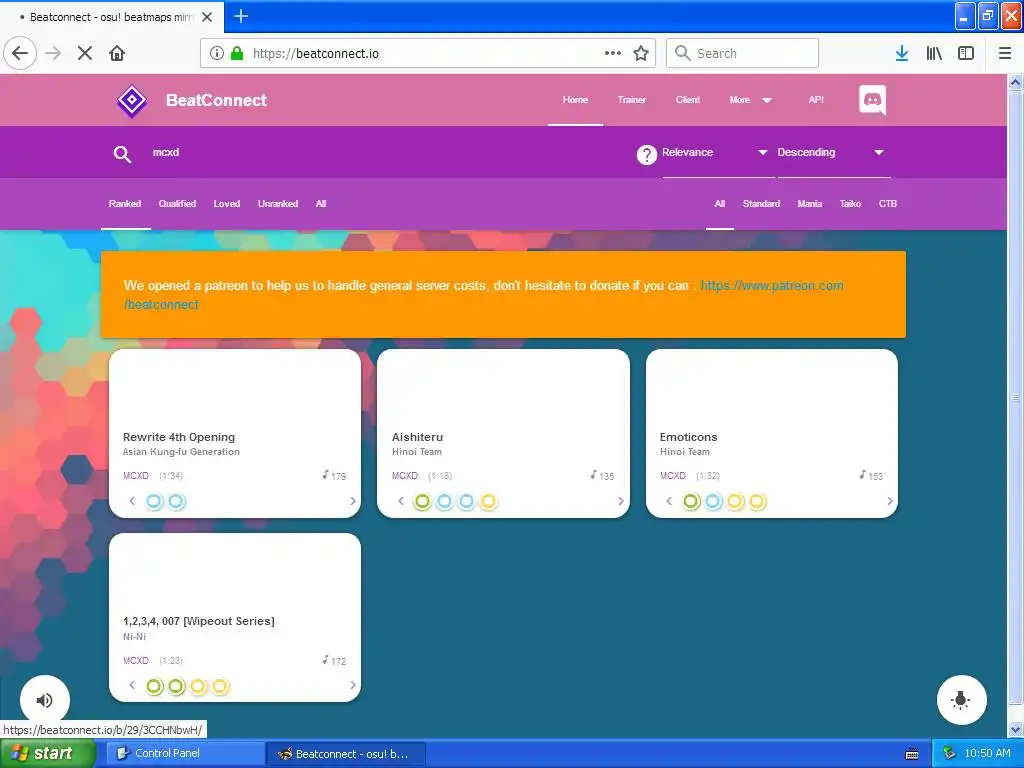Click first green circle on Wipeout Series card

154,686
